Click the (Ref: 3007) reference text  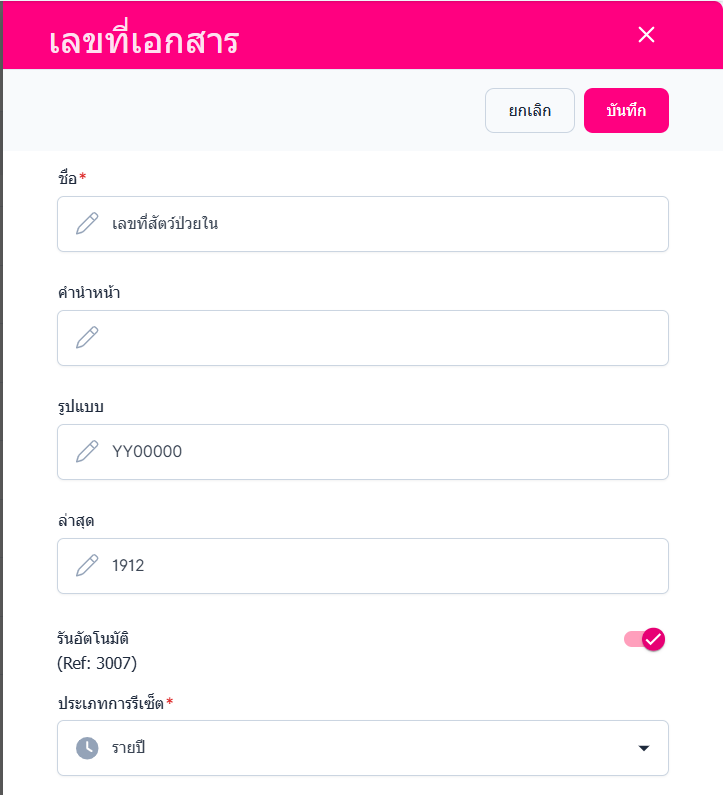pos(97,662)
